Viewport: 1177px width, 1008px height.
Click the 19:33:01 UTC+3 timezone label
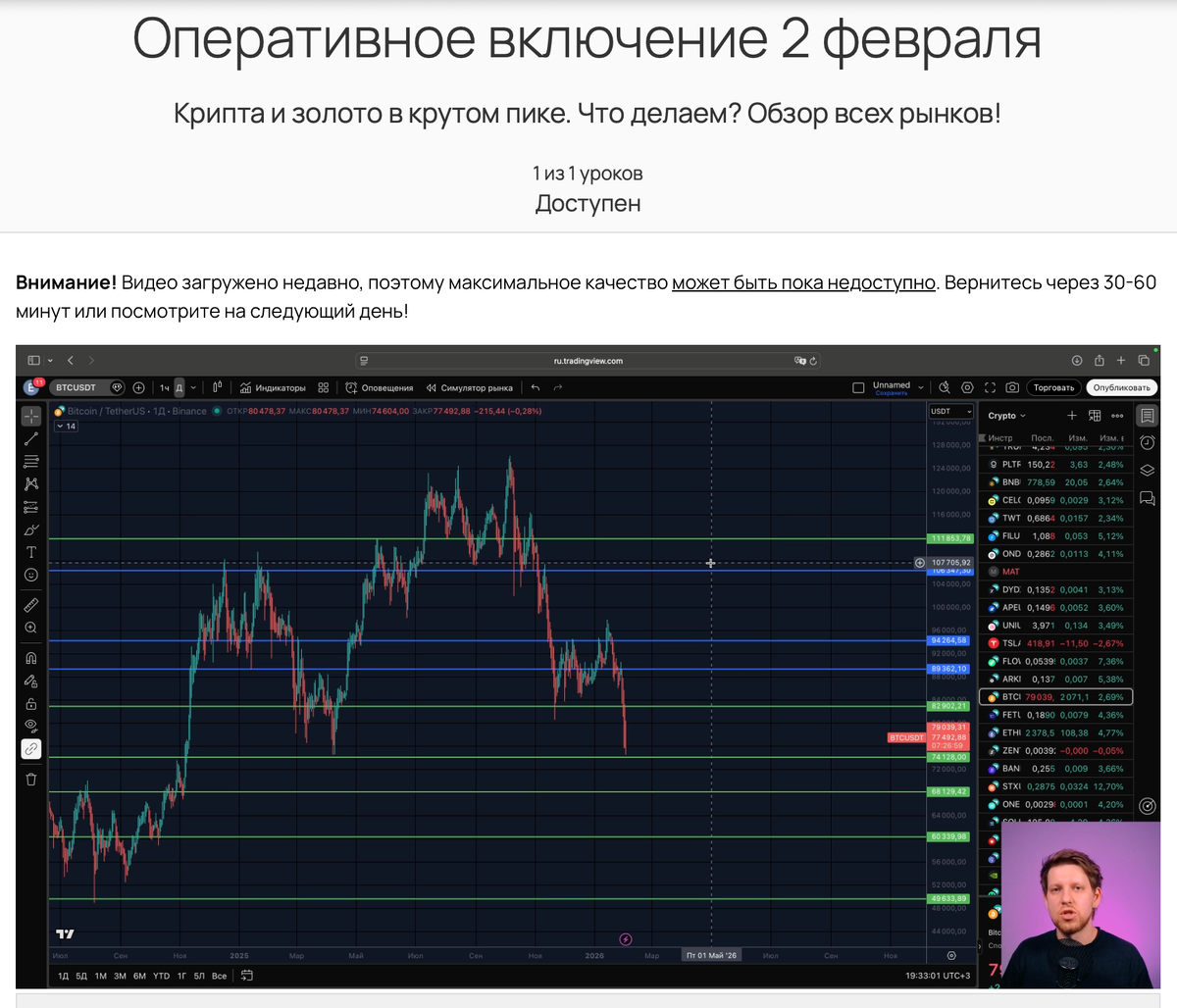[938, 976]
